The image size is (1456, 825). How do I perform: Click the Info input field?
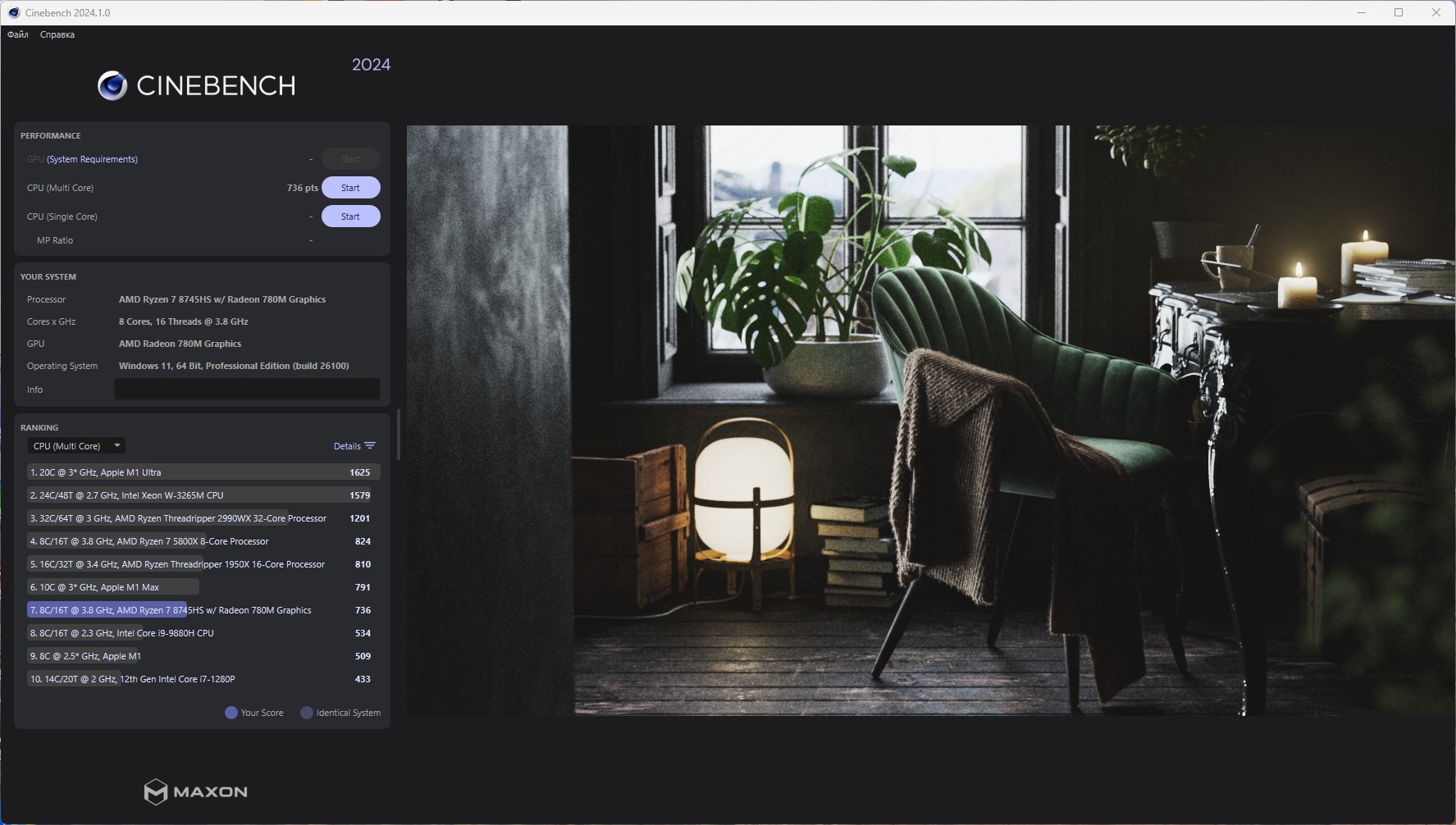[x=247, y=389]
